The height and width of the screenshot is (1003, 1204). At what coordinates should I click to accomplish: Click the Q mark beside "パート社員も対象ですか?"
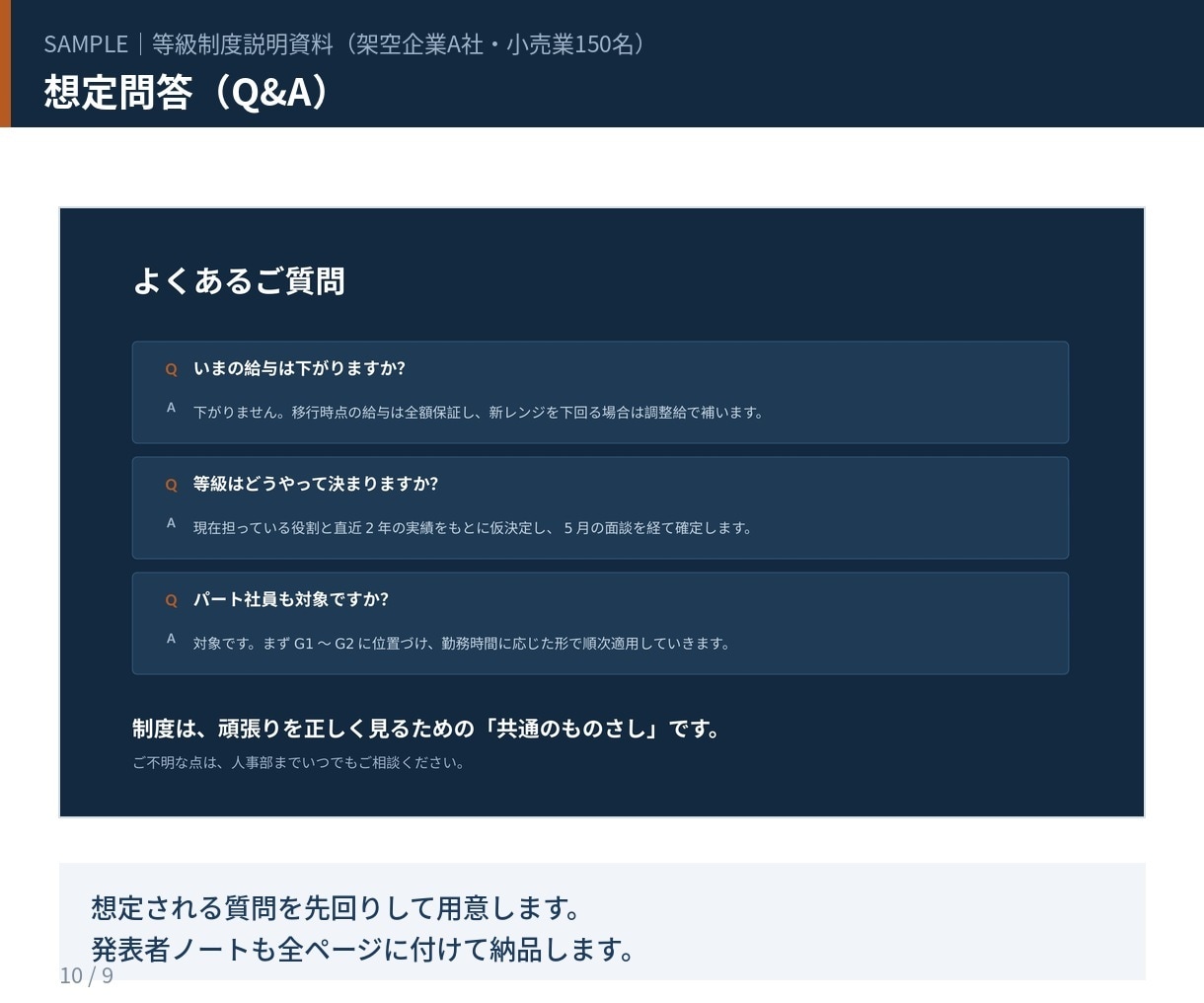[171, 600]
